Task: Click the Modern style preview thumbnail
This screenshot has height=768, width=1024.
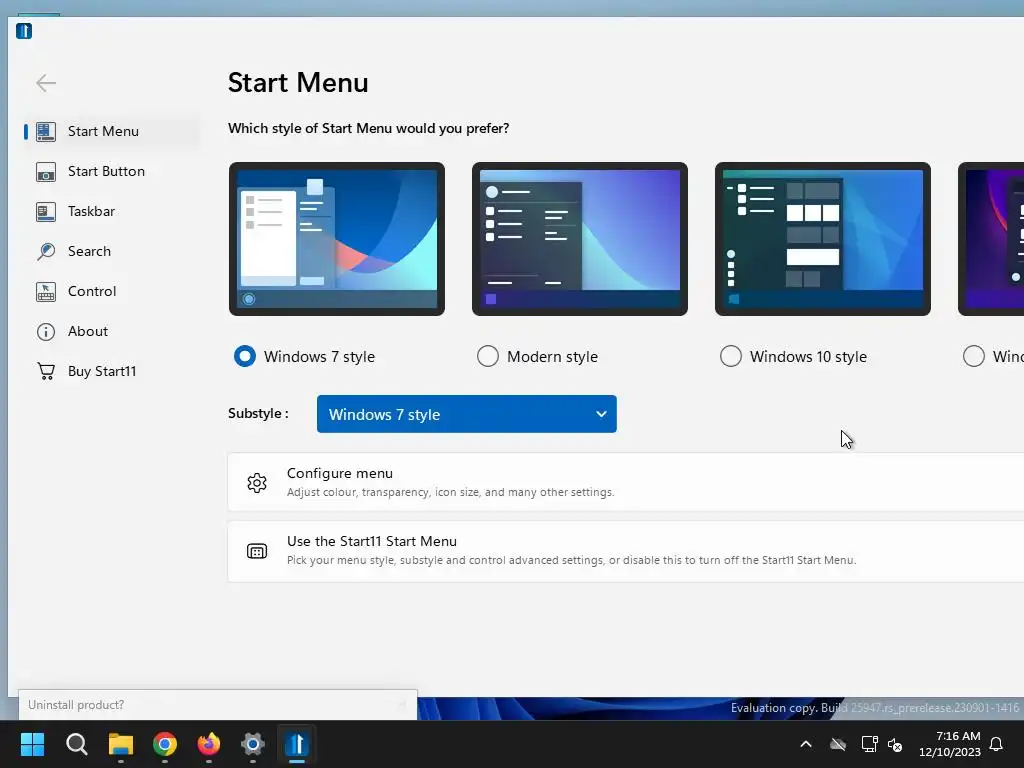Action: pos(580,239)
